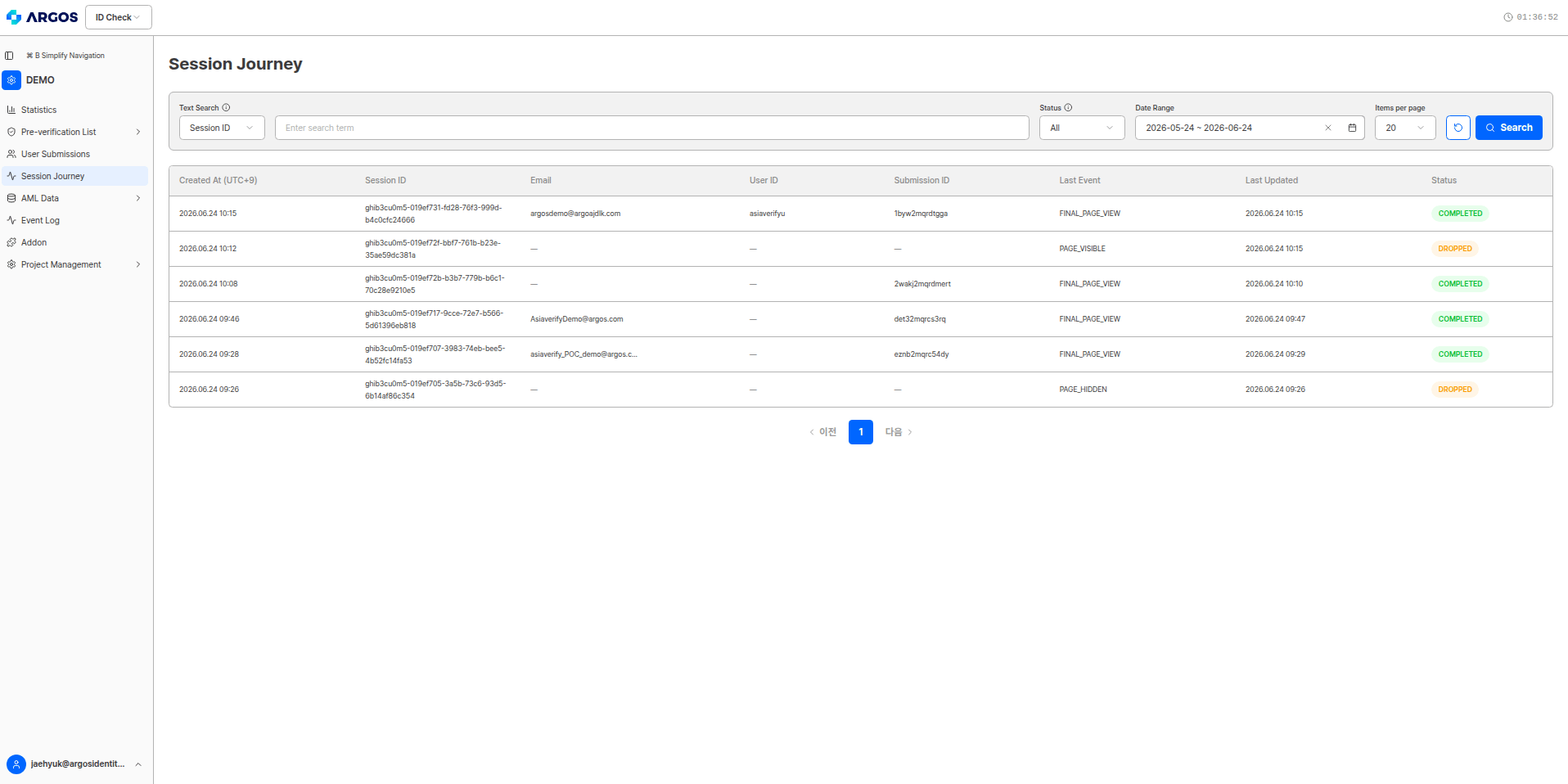
Task: Click Submission ID 2wakj2mqrdmert
Action: coord(922,284)
